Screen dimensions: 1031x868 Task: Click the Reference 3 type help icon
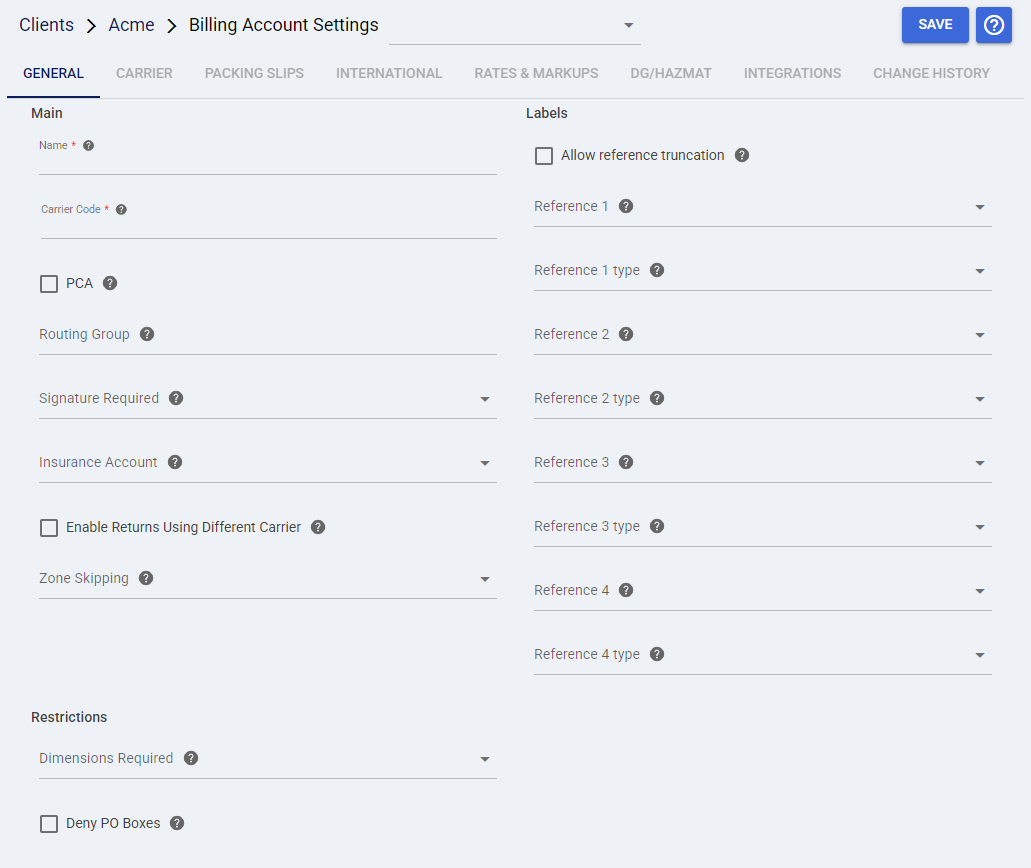point(657,526)
